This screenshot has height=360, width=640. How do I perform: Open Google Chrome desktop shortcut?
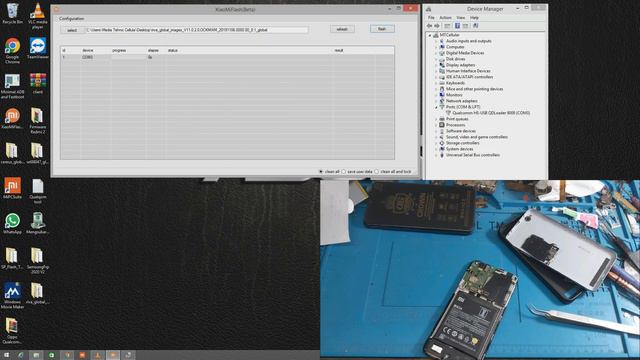(x=12, y=51)
